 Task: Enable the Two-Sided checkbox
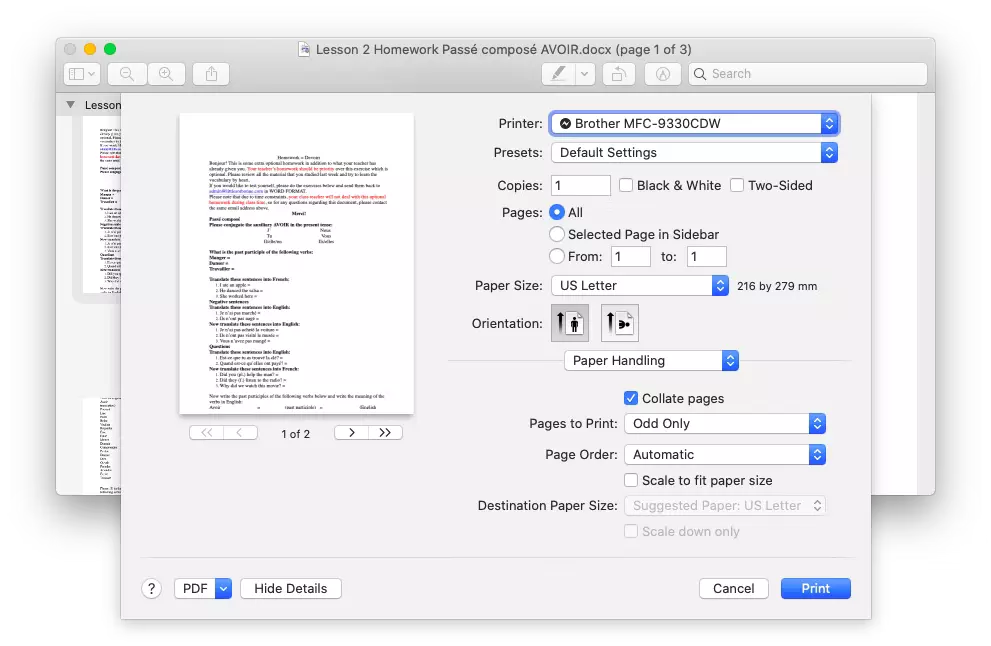click(x=736, y=185)
